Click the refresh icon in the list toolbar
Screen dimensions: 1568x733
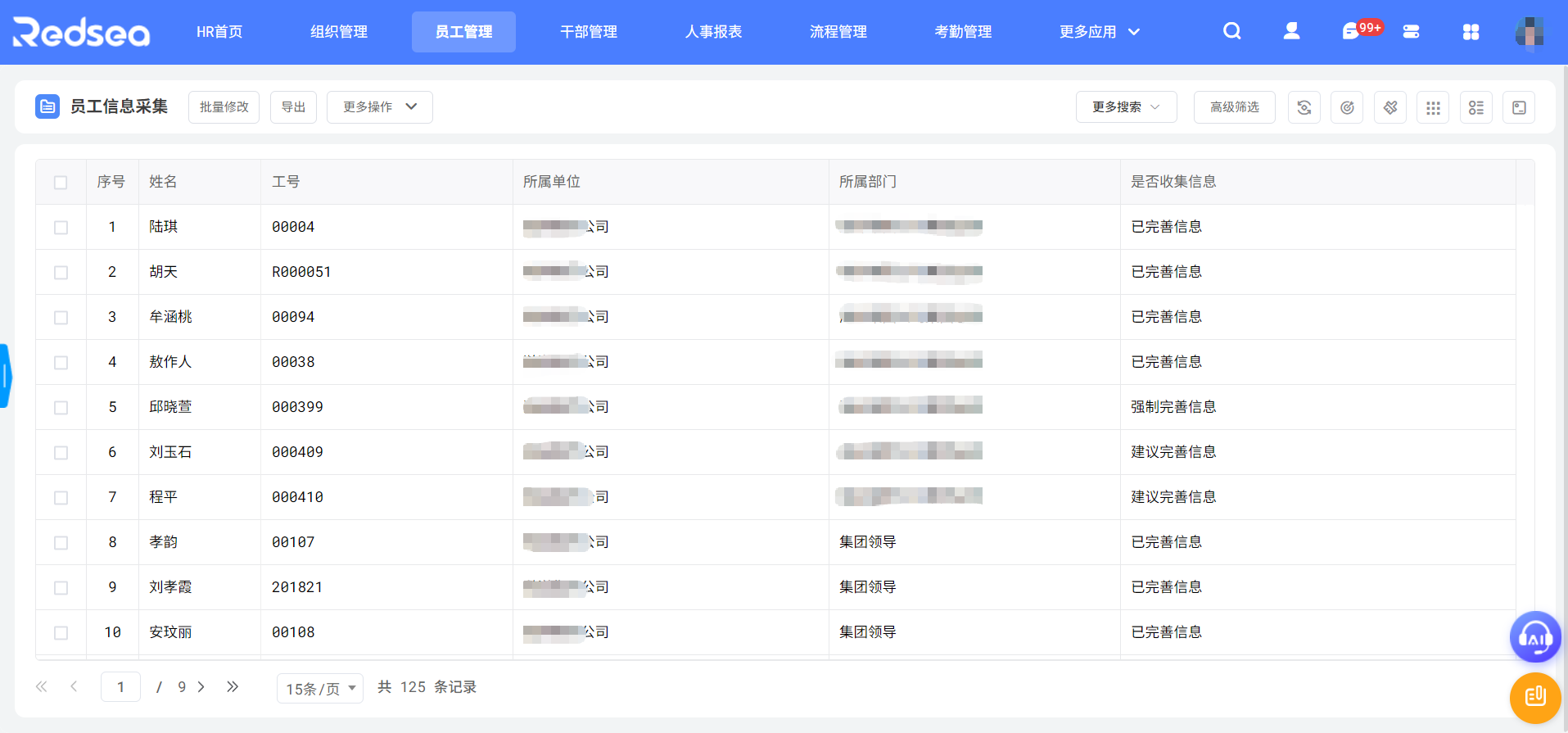pos(1304,107)
